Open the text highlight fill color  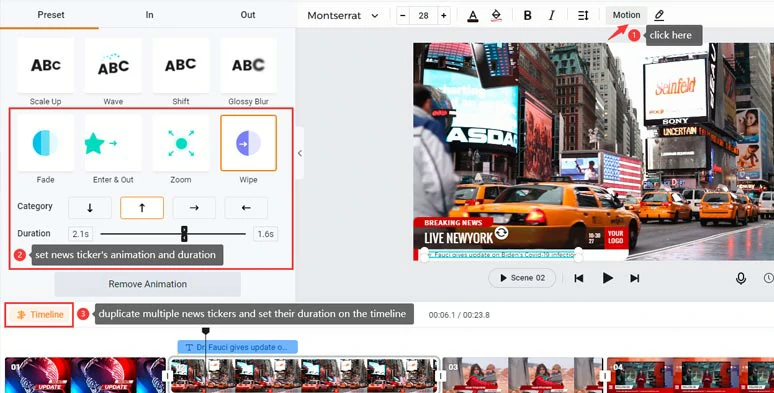click(497, 16)
